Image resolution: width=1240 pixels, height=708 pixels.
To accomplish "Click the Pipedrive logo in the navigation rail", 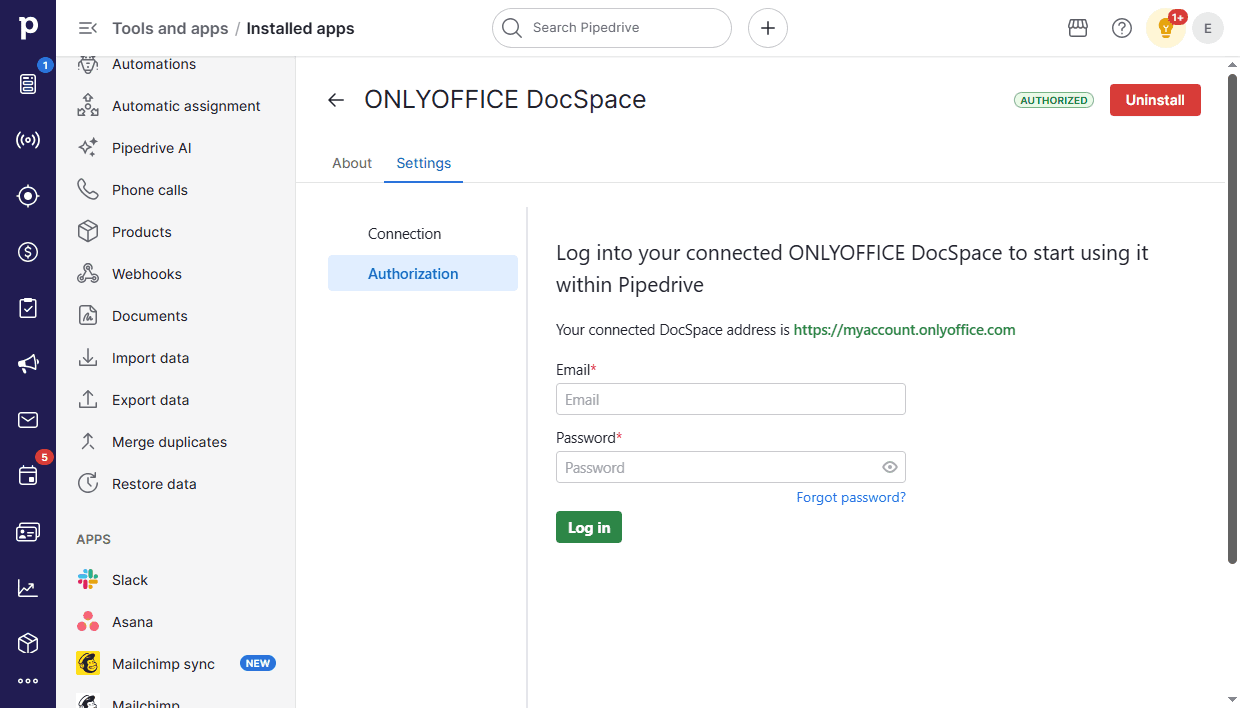I will 28,28.
